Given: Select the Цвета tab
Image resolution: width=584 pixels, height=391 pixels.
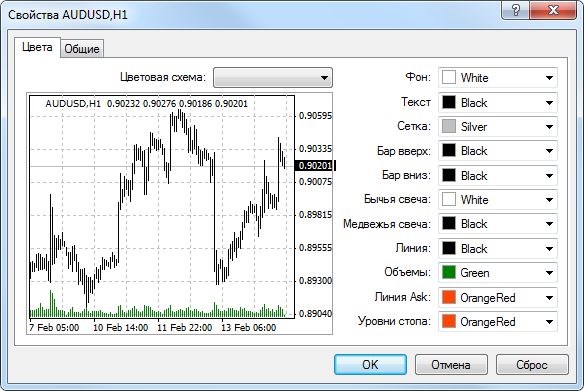Looking at the screenshot, I should (x=37, y=47).
